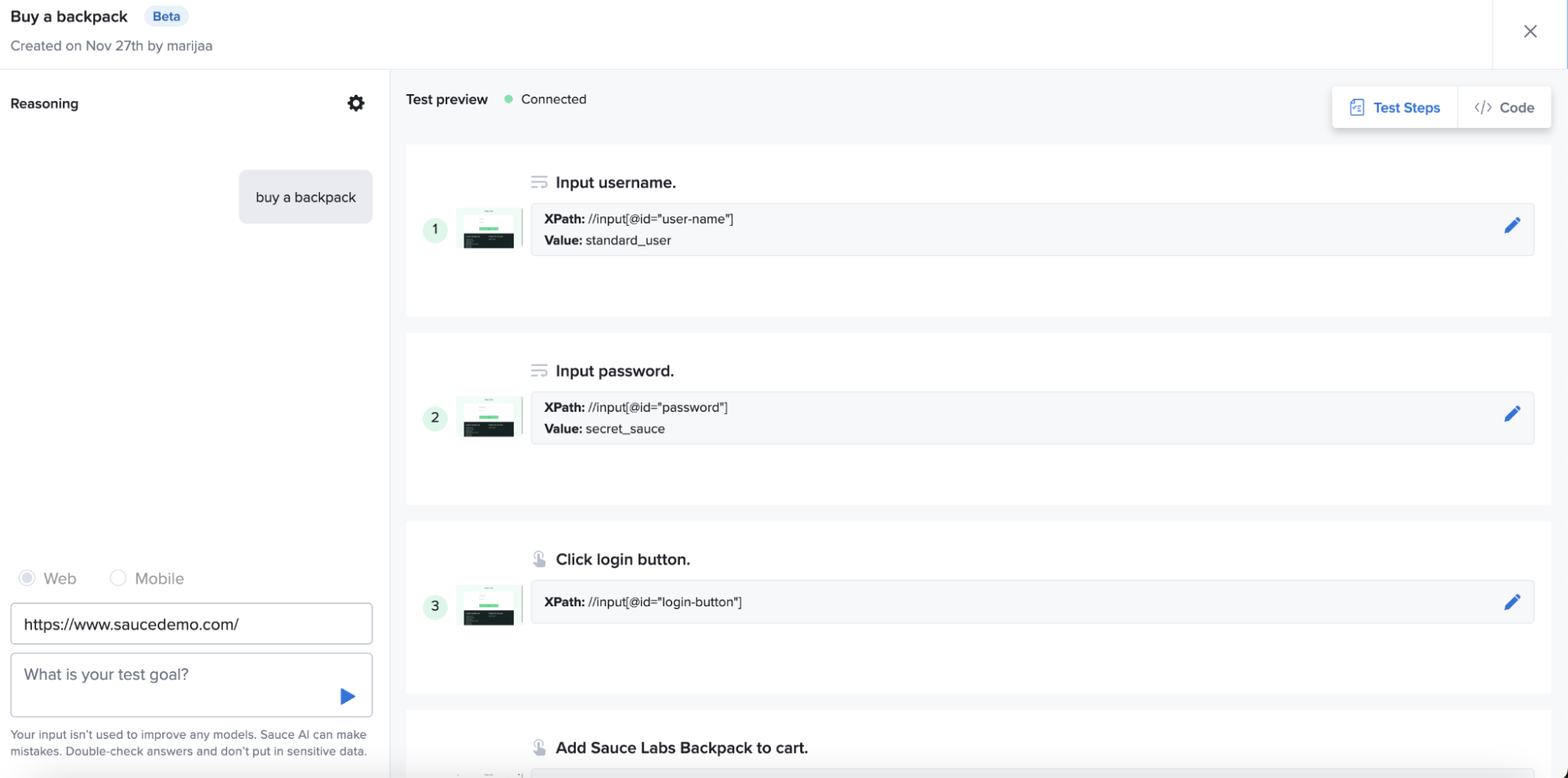The height and width of the screenshot is (778, 1568).
Task: Click the Connected status indicator
Action: (546, 99)
